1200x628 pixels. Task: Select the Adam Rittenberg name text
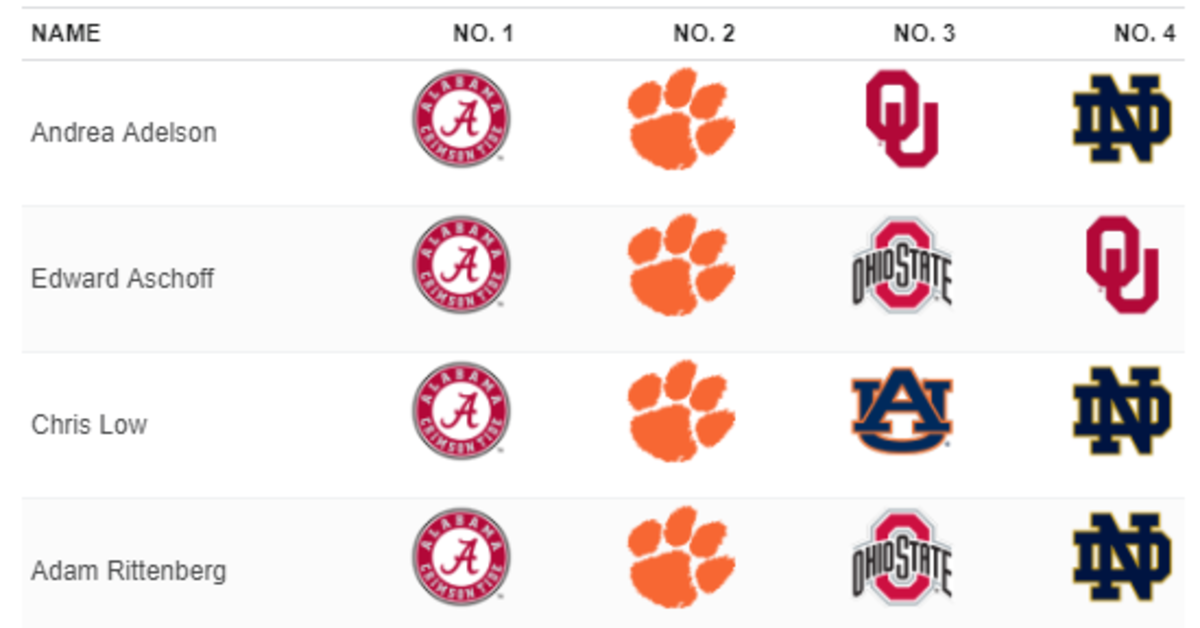coord(129,571)
